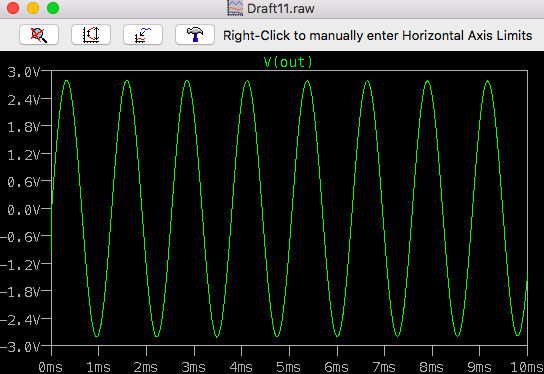The height and width of the screenshot is (374, 544).
Task: Click the Draft11.raw window title text
Action: (x=280, y=9)
